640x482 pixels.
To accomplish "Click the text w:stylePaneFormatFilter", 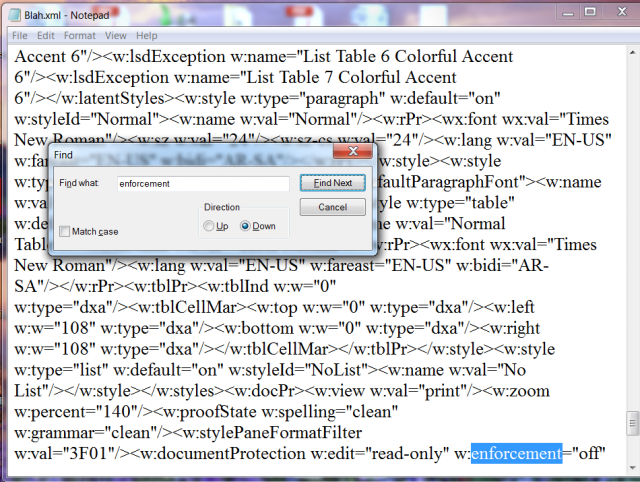I will [x=272, y=433].
